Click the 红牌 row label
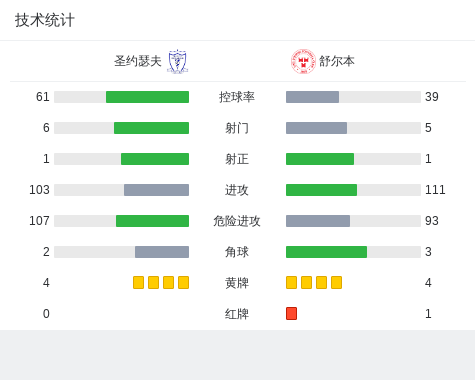475x380 pixels. 237,314
